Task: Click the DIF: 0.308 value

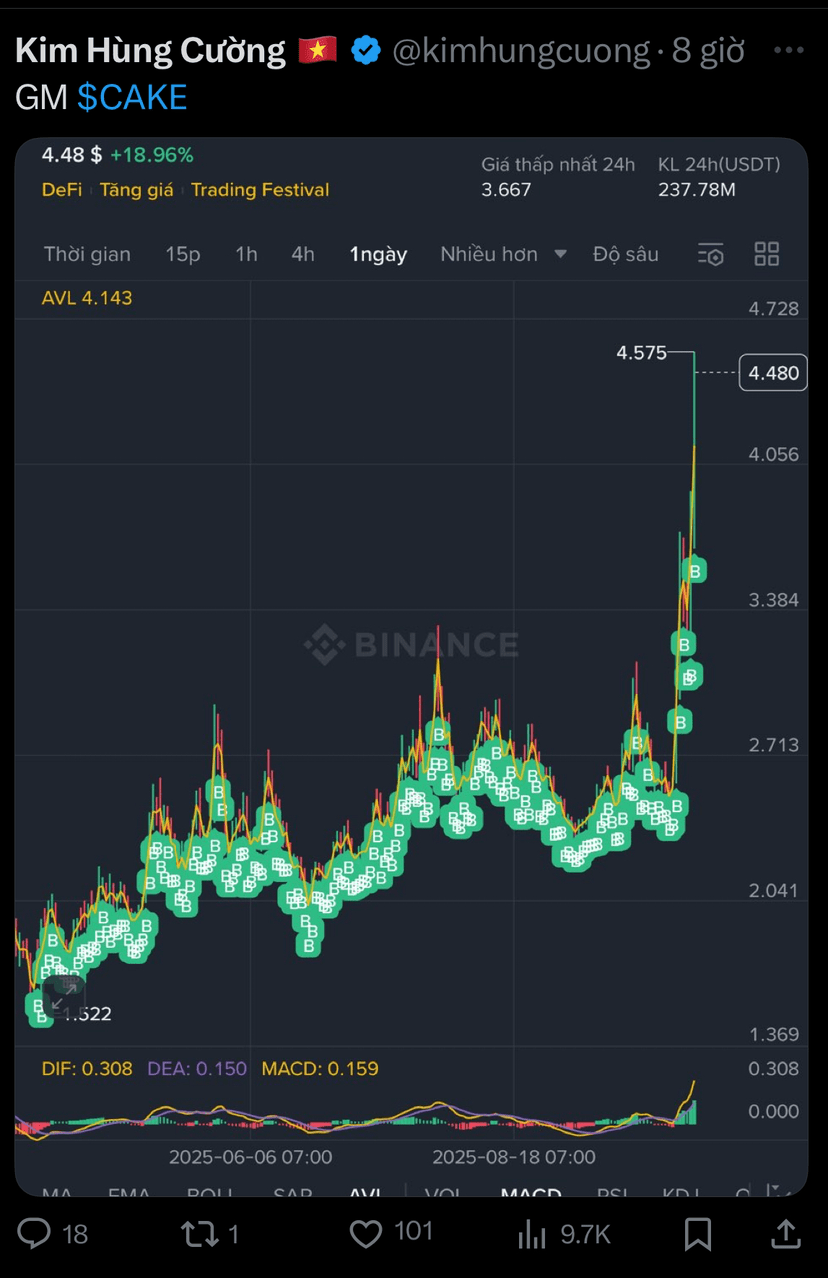Action: [87, 1069]
